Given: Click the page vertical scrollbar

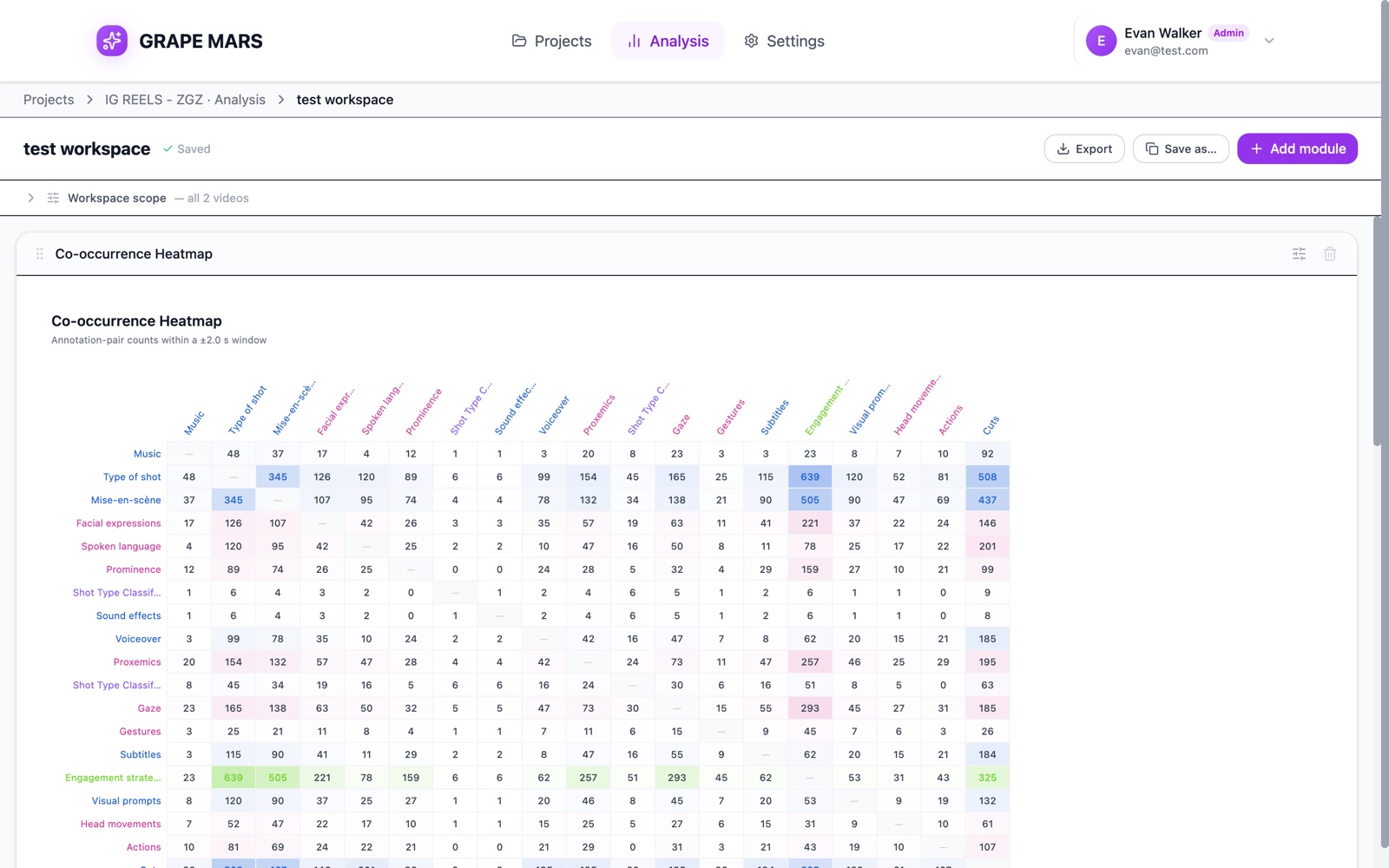Looking at the screenshot, I should pos(1384,425).
